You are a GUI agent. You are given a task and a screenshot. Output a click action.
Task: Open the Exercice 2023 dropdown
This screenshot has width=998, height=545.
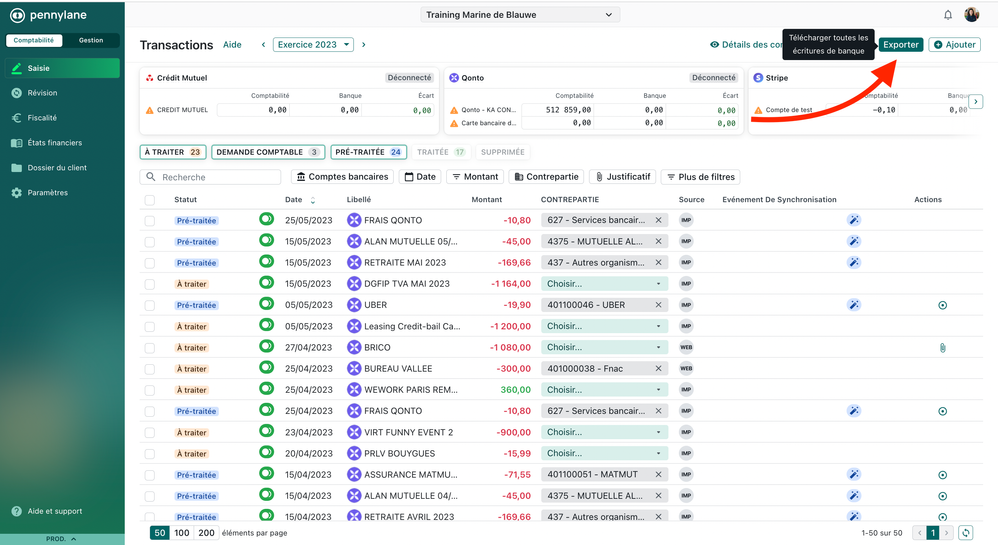(x=313, y=45)
